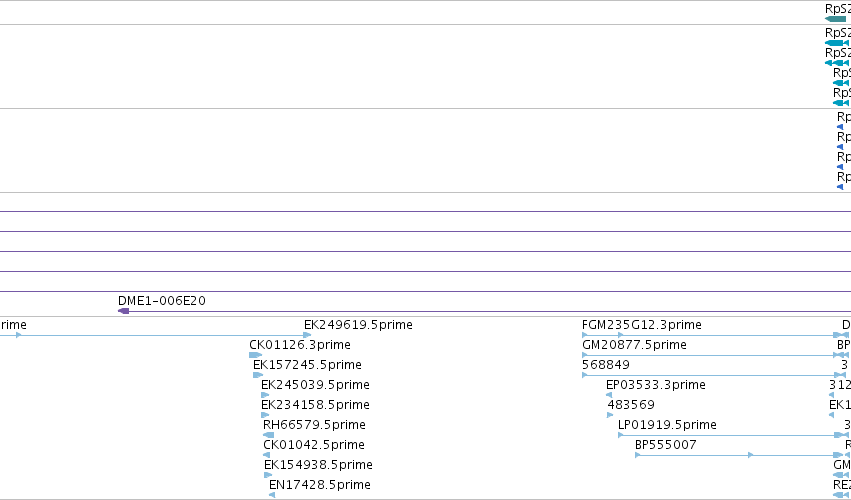
Task: Select the 483569 feature arrow
Action: click(x=610, y=415)
